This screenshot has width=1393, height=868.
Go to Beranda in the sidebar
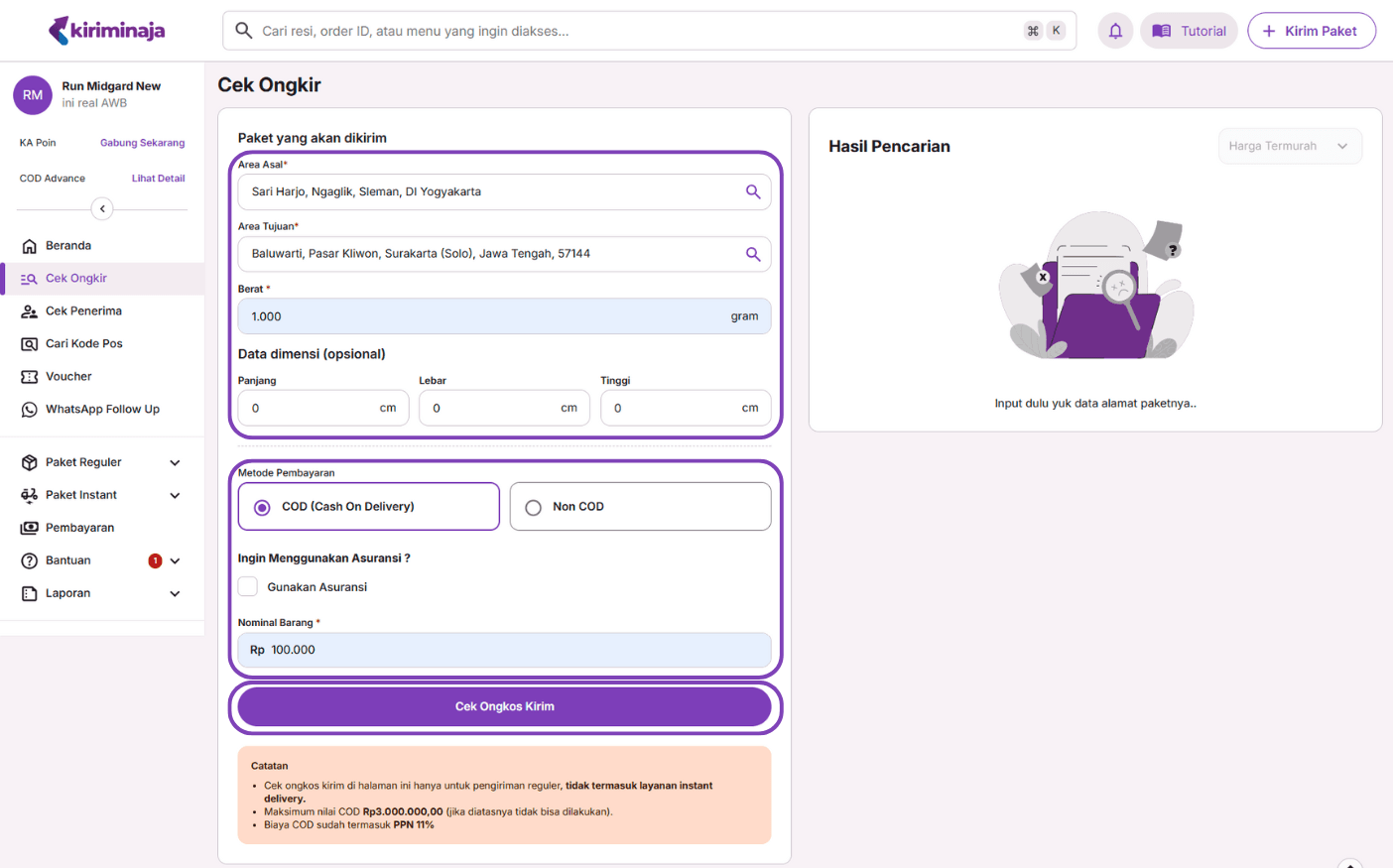pos(68,245)
